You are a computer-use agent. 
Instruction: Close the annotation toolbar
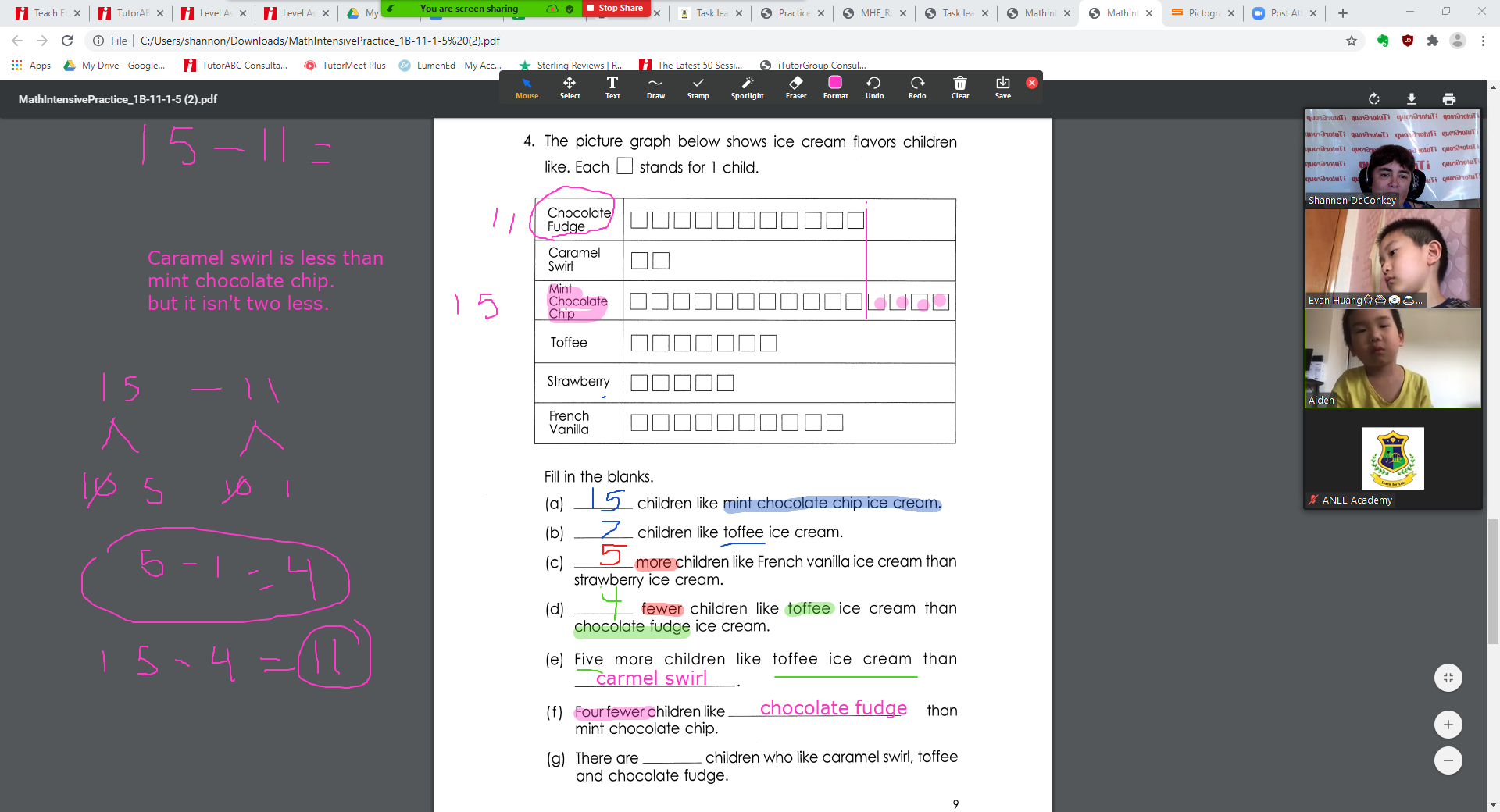point(1032,83)
